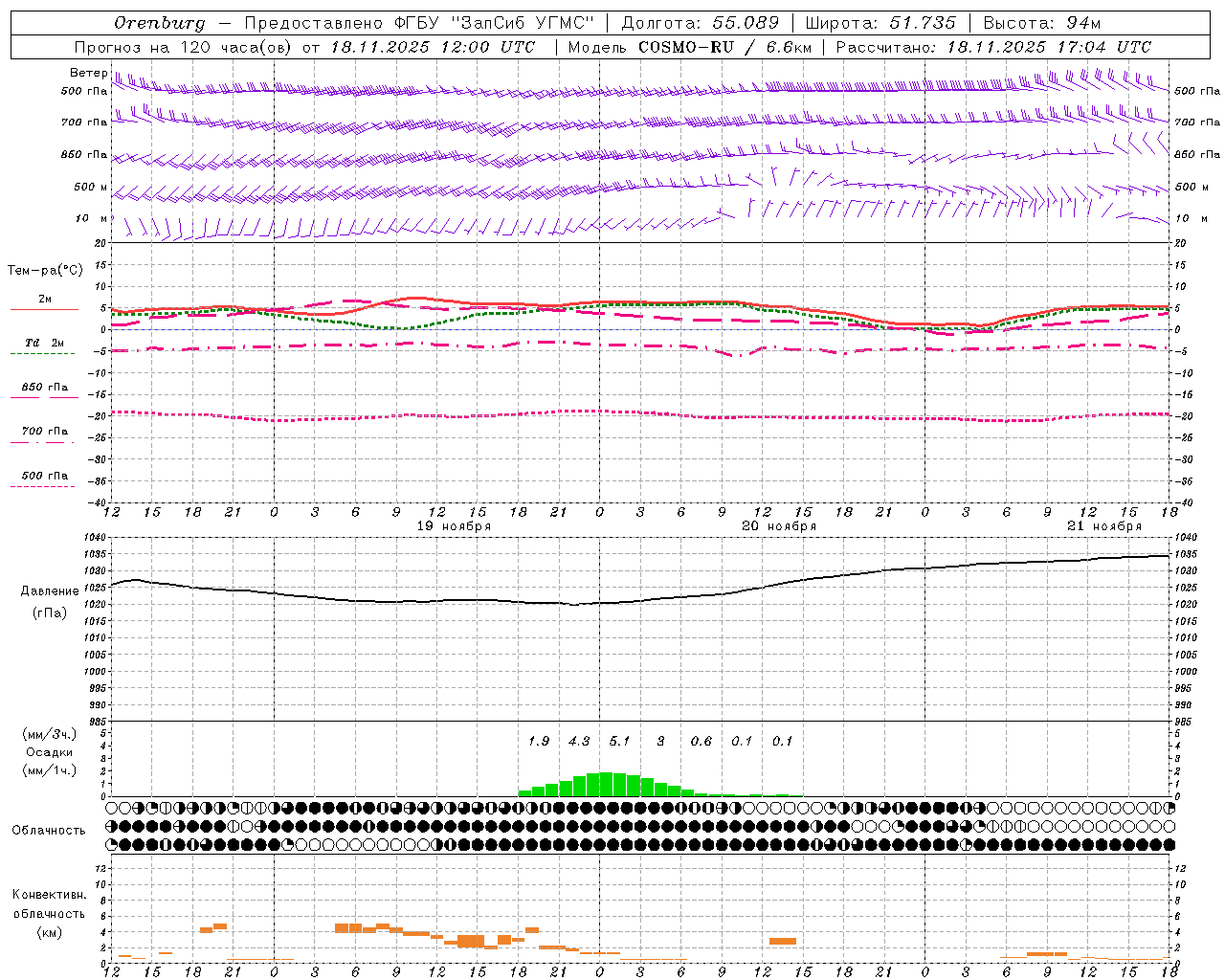Image resolution: width=1225 pixels, height=980 pixels.
Task: Click the dash-dot line sample under 700 гПа legend
Action: (42, 442)
